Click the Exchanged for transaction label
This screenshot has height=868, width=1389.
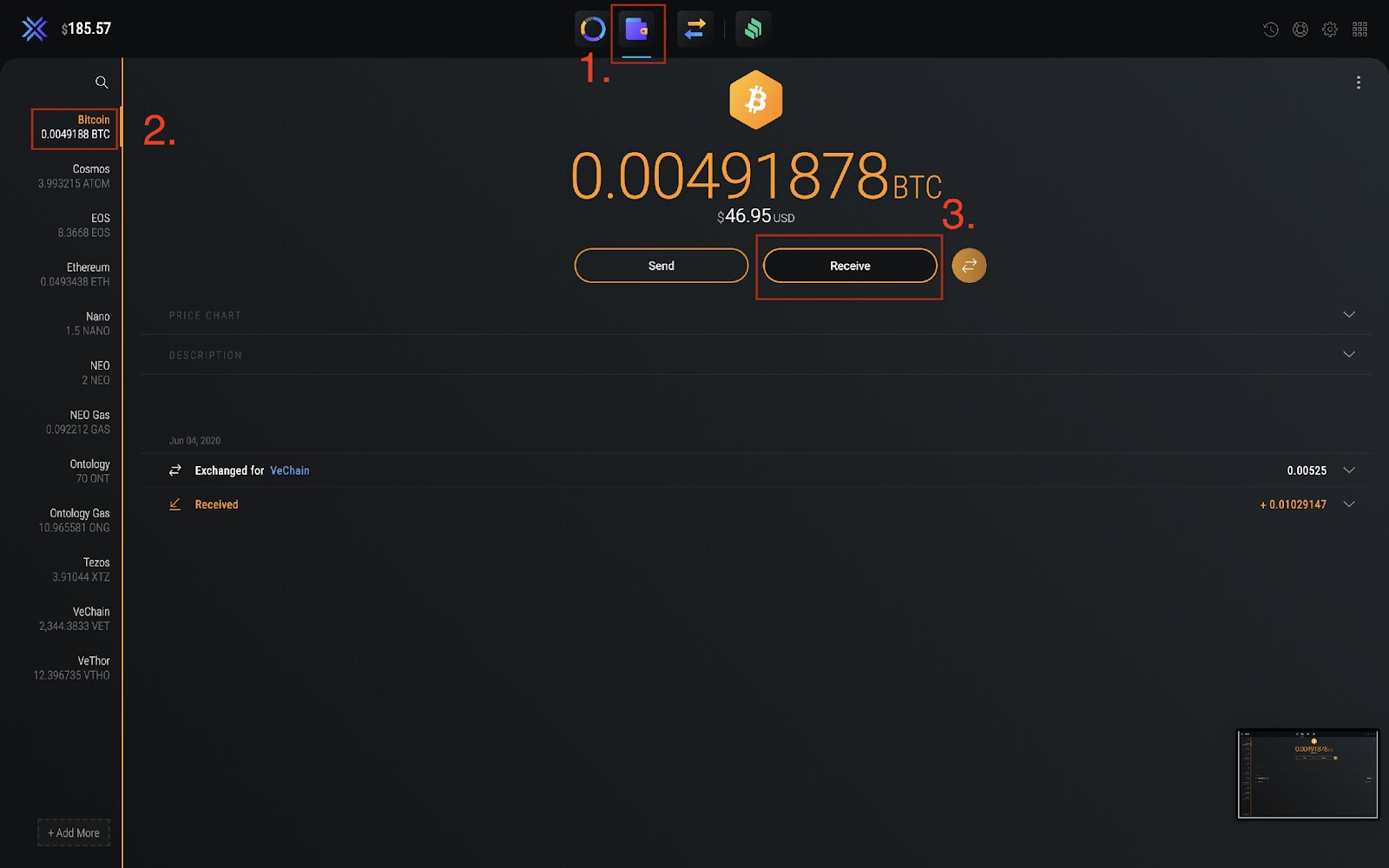(229, 470)
